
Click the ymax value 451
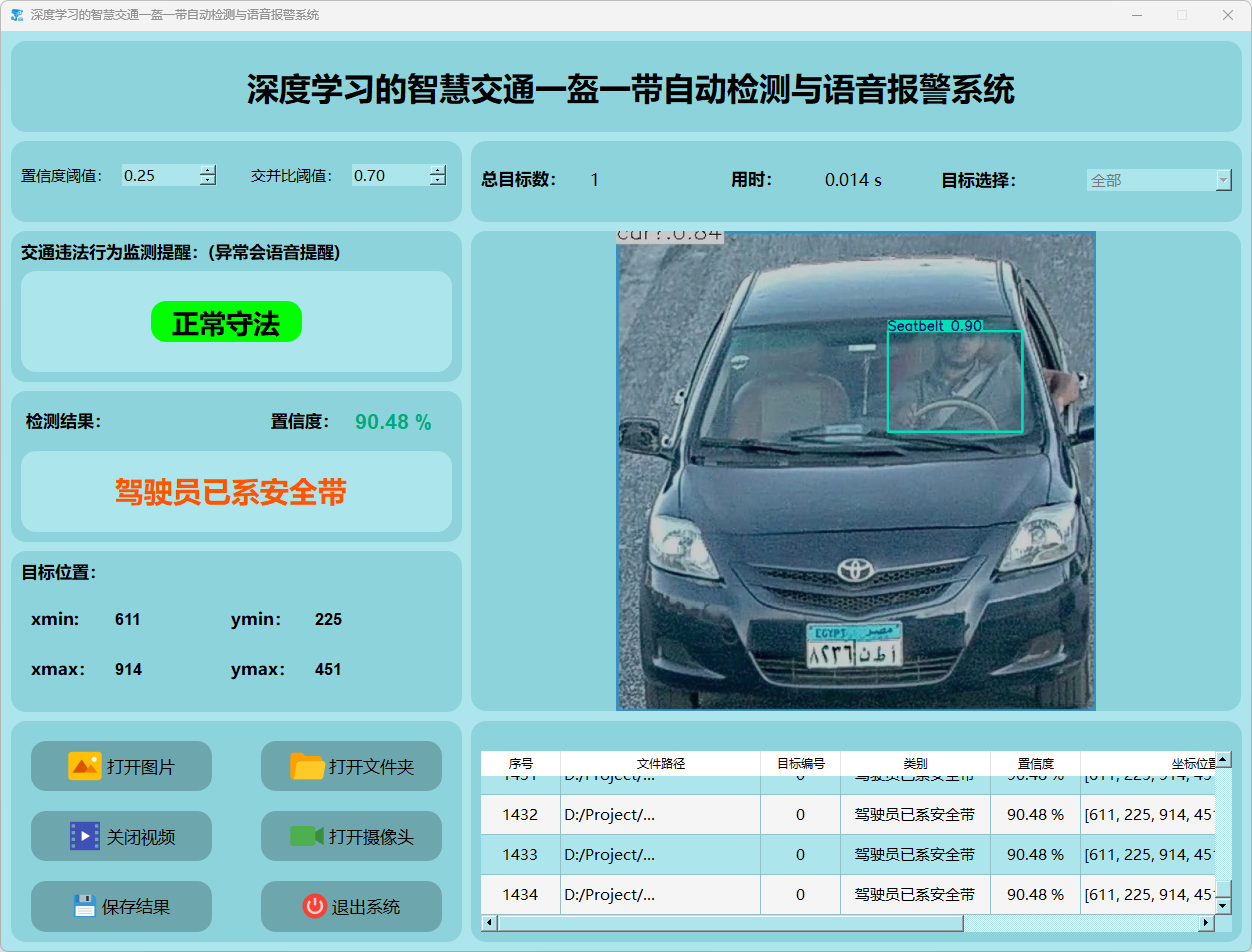click(328, 670)
